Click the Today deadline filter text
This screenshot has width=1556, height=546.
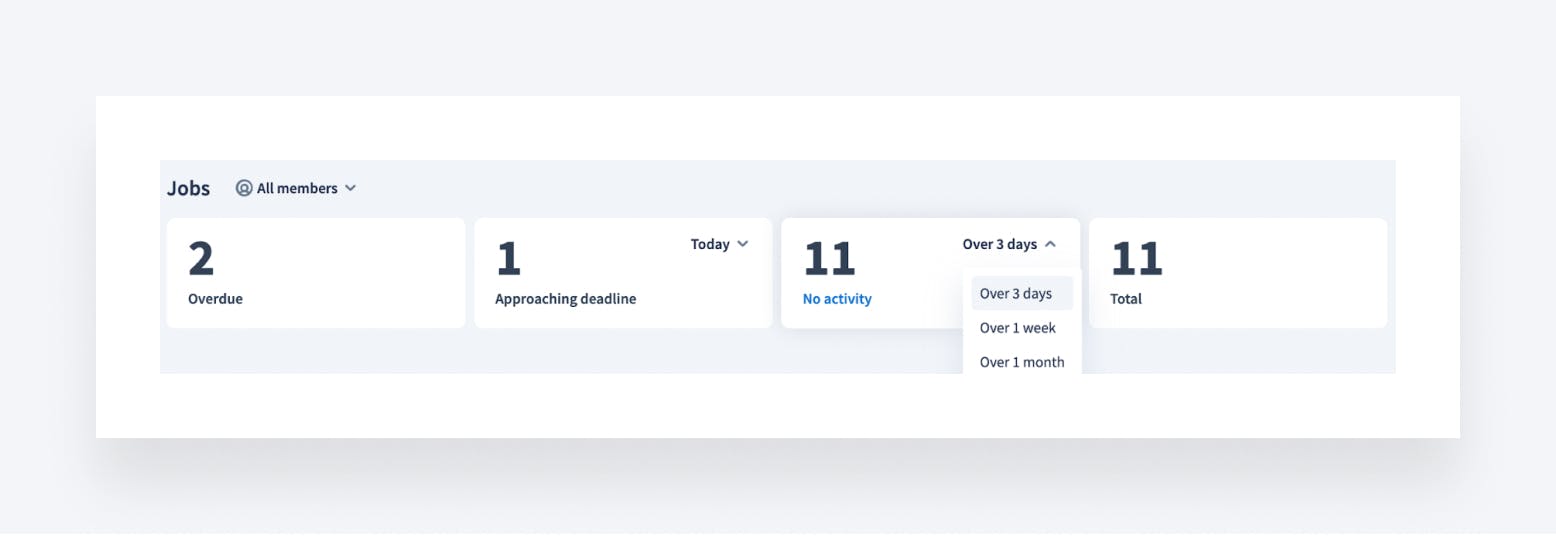[710, 244]
